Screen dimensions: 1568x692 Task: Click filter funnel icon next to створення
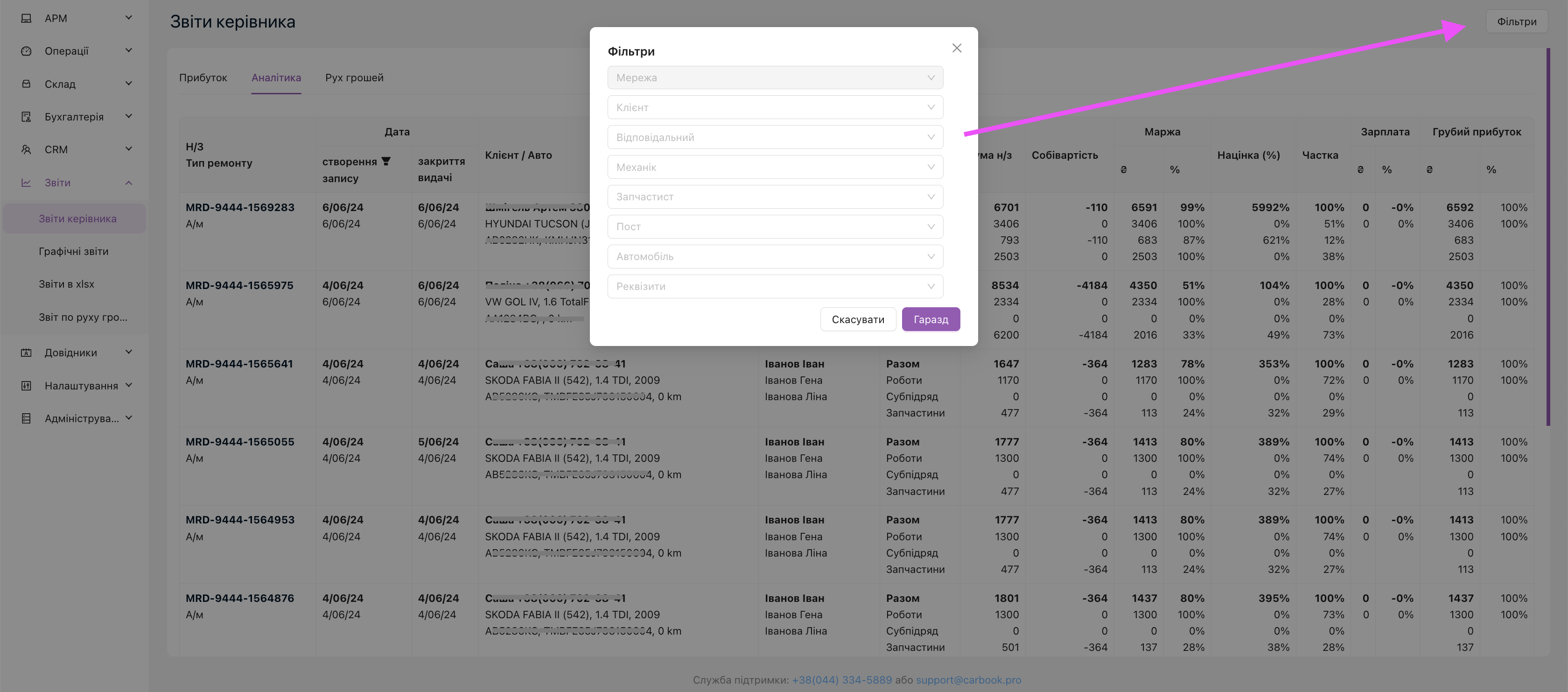pos(386,162)
